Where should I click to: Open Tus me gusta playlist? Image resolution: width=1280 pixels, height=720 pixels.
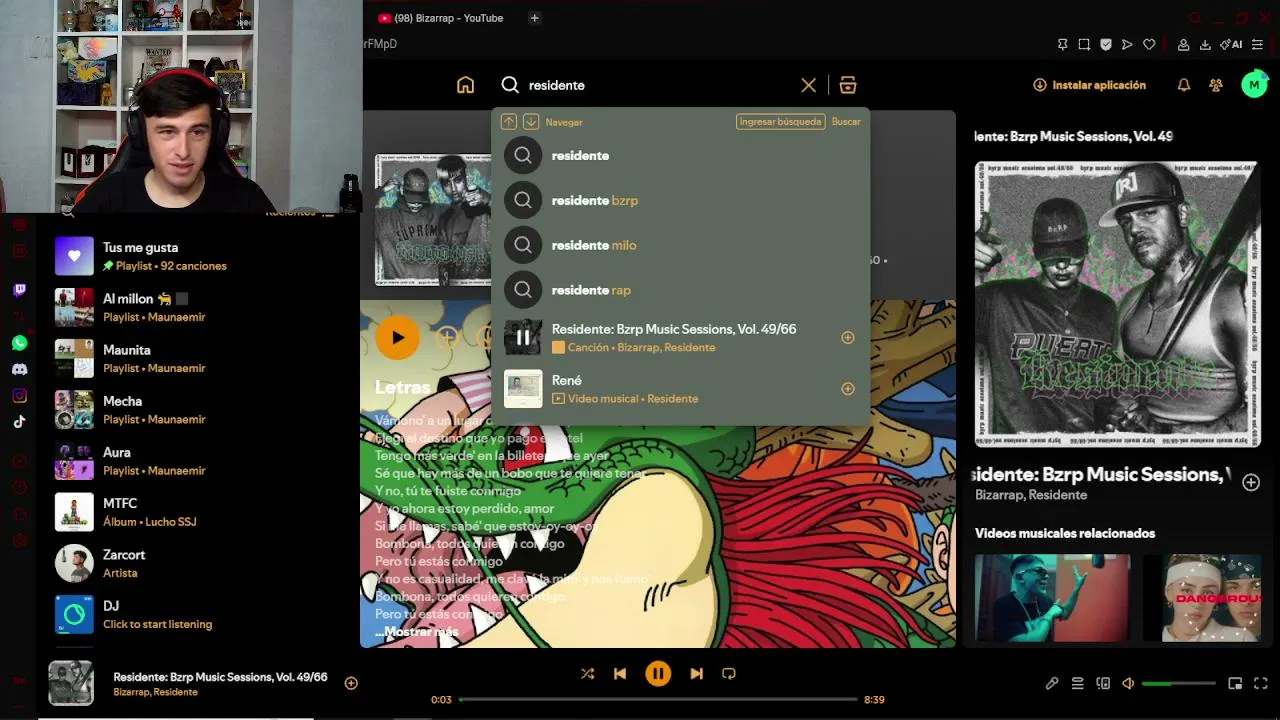200,256
